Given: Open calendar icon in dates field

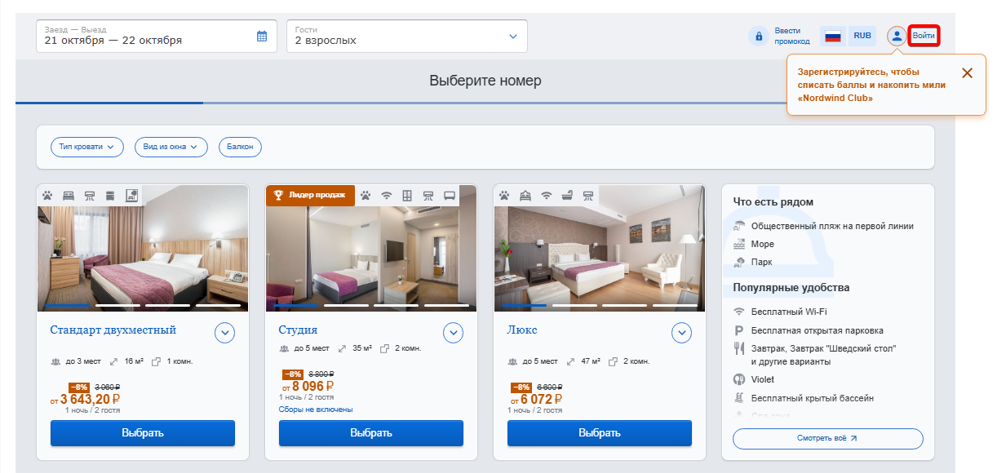Looking at the screenshot, I should [262, 36].
